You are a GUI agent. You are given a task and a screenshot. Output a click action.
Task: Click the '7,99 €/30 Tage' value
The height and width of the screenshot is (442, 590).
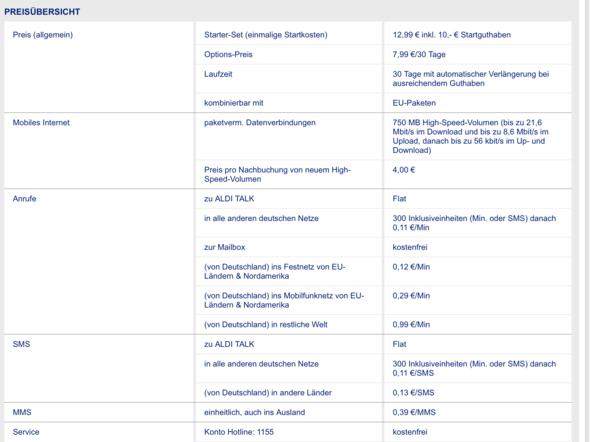coord(419,55)
